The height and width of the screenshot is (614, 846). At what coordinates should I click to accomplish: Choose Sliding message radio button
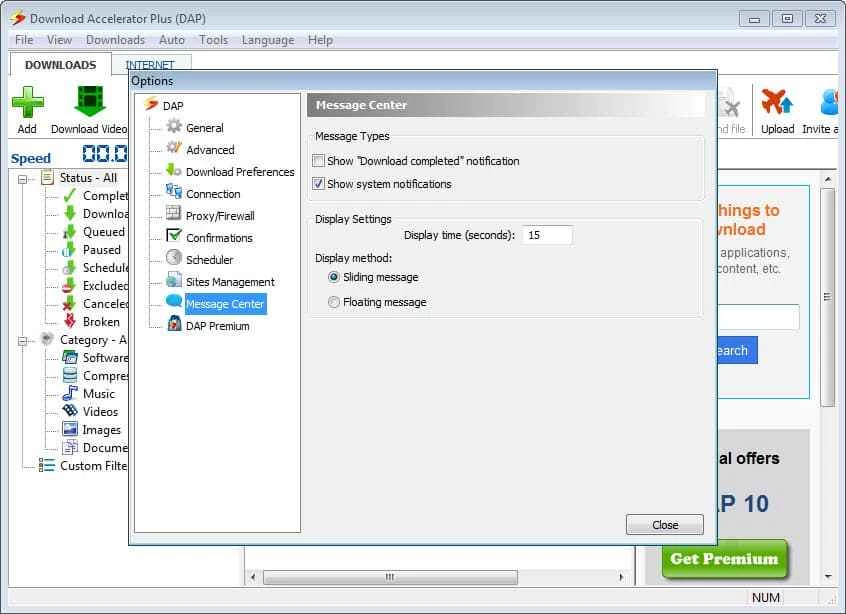pos(334,277)
